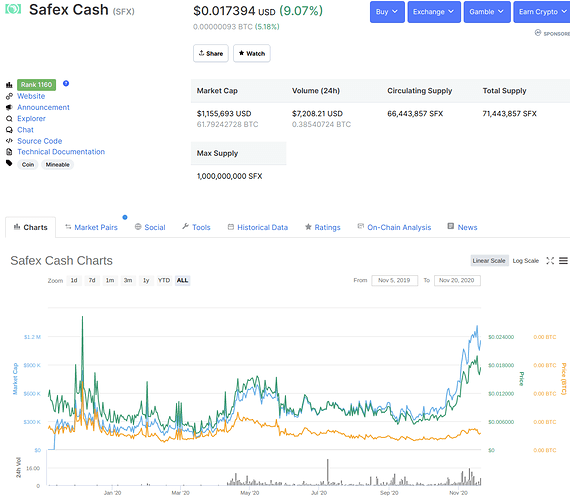Click the price $0.017394 USD
Viewport: 570px width, 500px height.
(234, 11)
